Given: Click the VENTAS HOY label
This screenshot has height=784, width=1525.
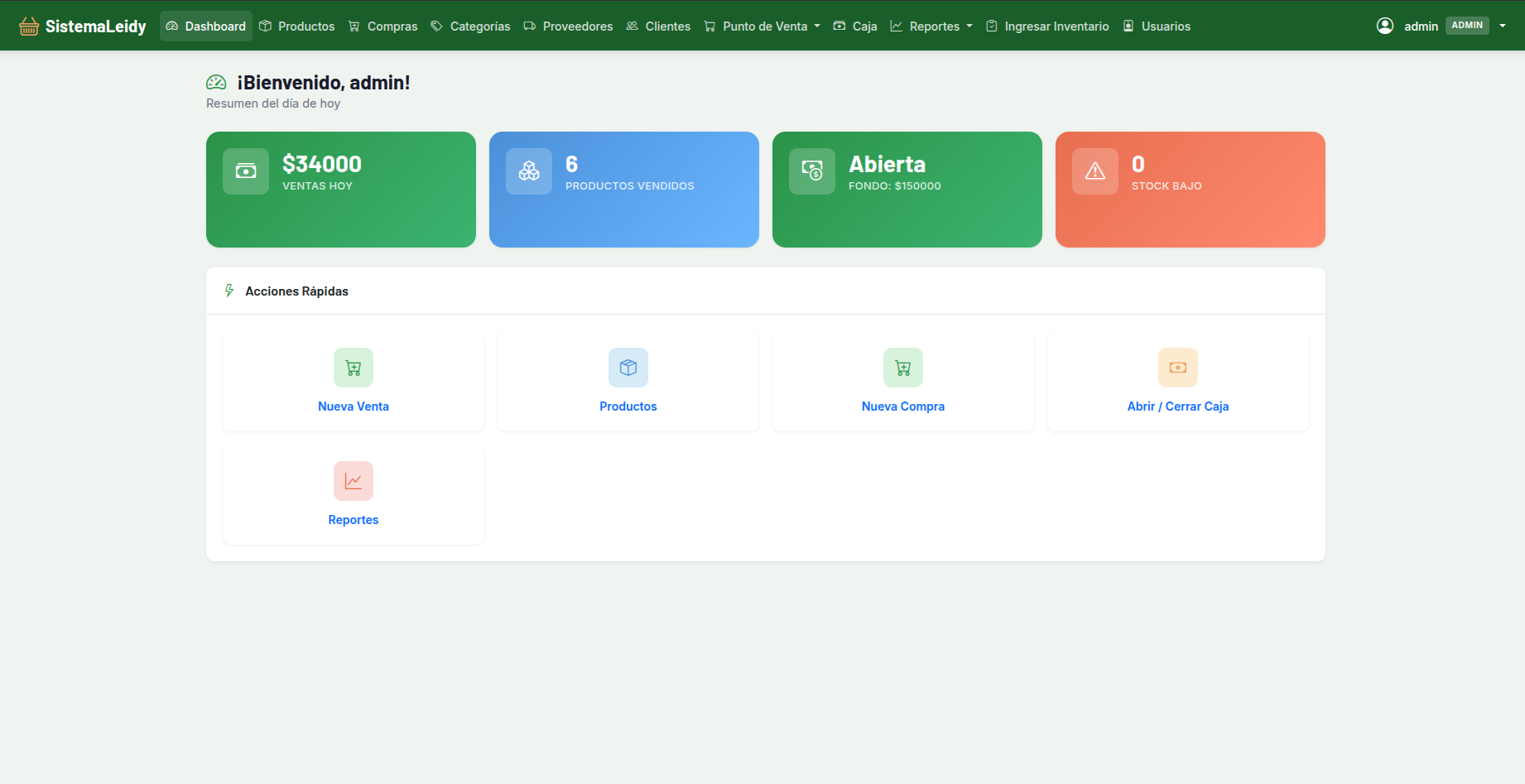Looking at the screenshot, I should point(317,186).
